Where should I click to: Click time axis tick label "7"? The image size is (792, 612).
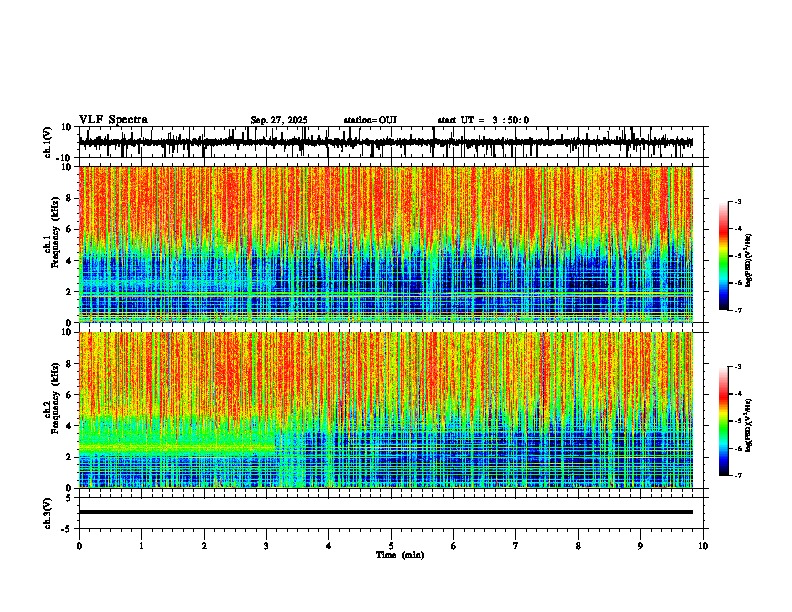coord(516,546)
